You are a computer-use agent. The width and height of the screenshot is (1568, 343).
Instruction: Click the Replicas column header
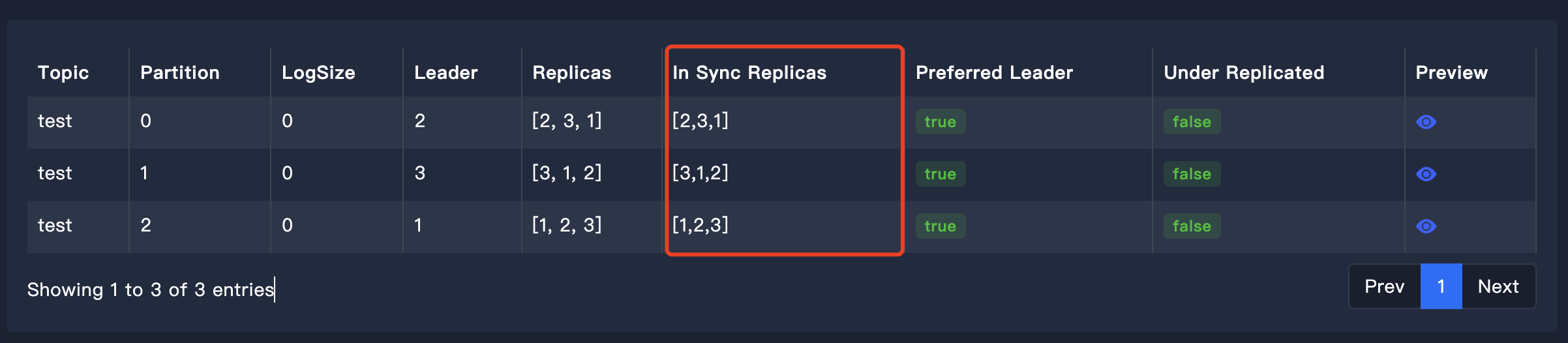pyautogui.click(x=572, y=72)
